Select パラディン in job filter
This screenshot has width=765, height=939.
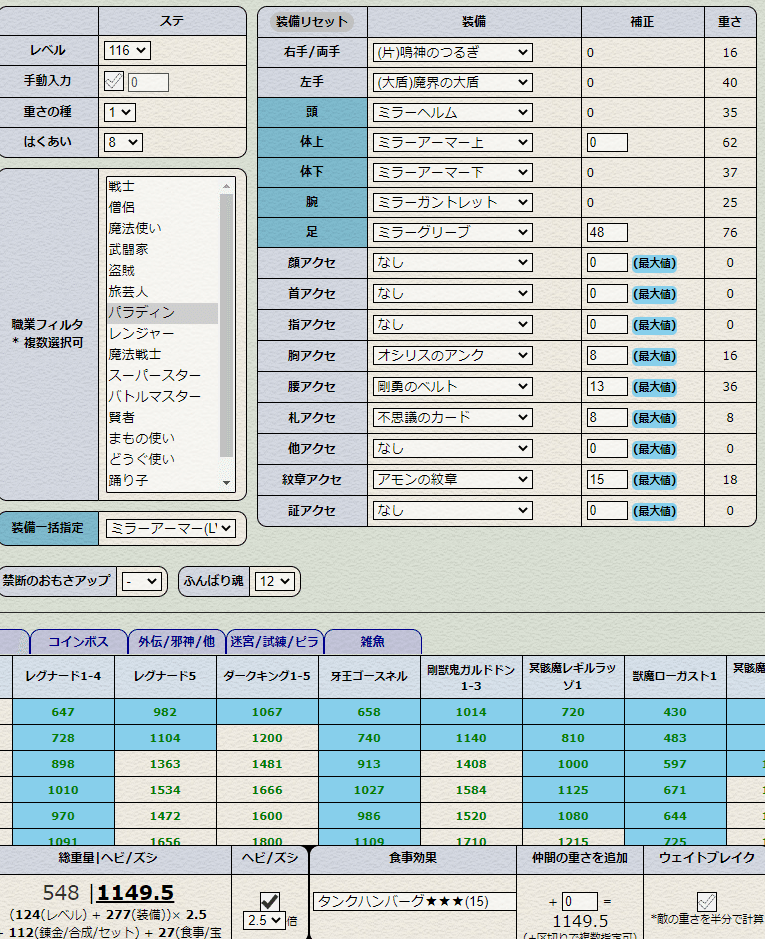pos(162,313)
